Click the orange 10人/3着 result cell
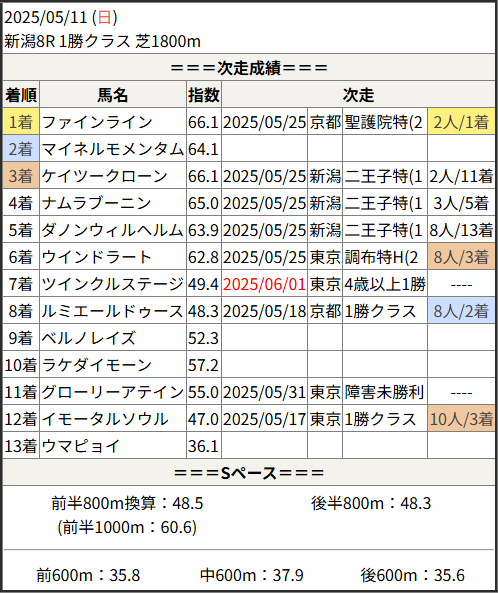Image resolution: width=498 pixels, height=593 pixels. pos(461,419)
